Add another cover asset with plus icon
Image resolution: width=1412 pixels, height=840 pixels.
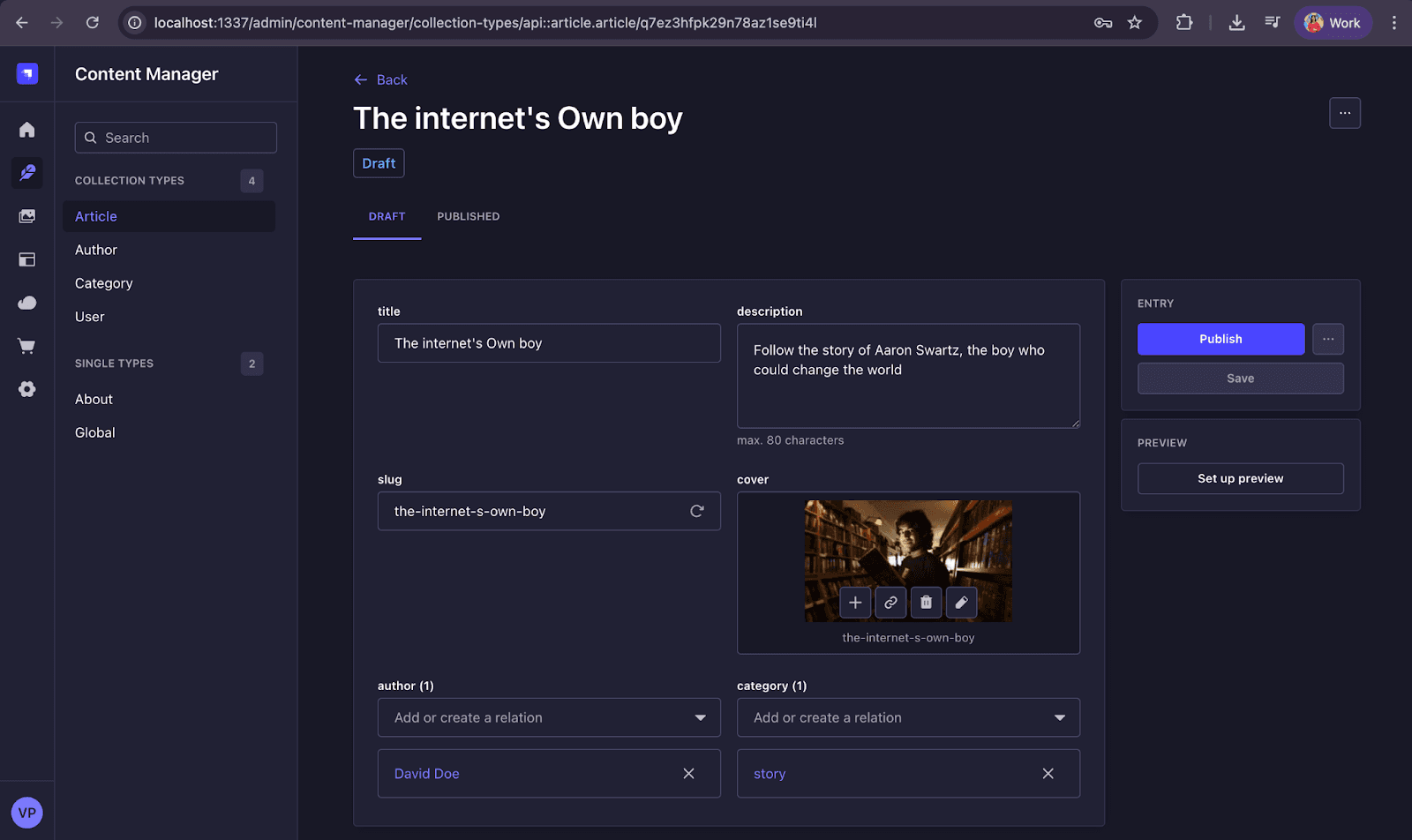[x=855, y=603]
